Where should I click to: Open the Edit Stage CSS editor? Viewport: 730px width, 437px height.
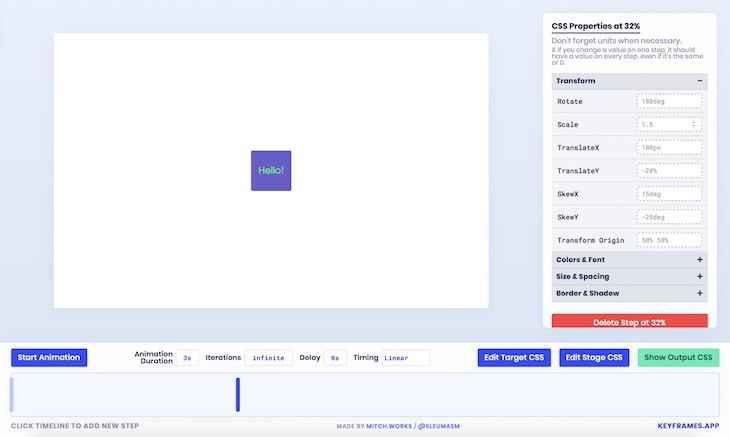tap(594, 358)
